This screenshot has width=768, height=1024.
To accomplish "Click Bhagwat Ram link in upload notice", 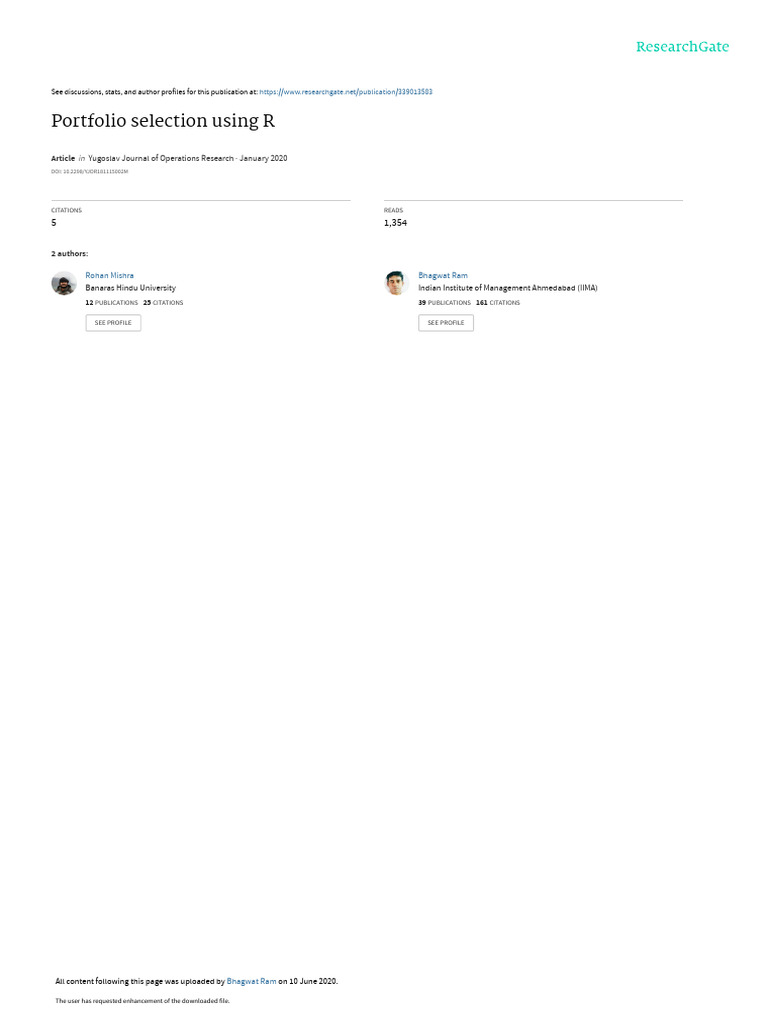I will click(251, 981).
